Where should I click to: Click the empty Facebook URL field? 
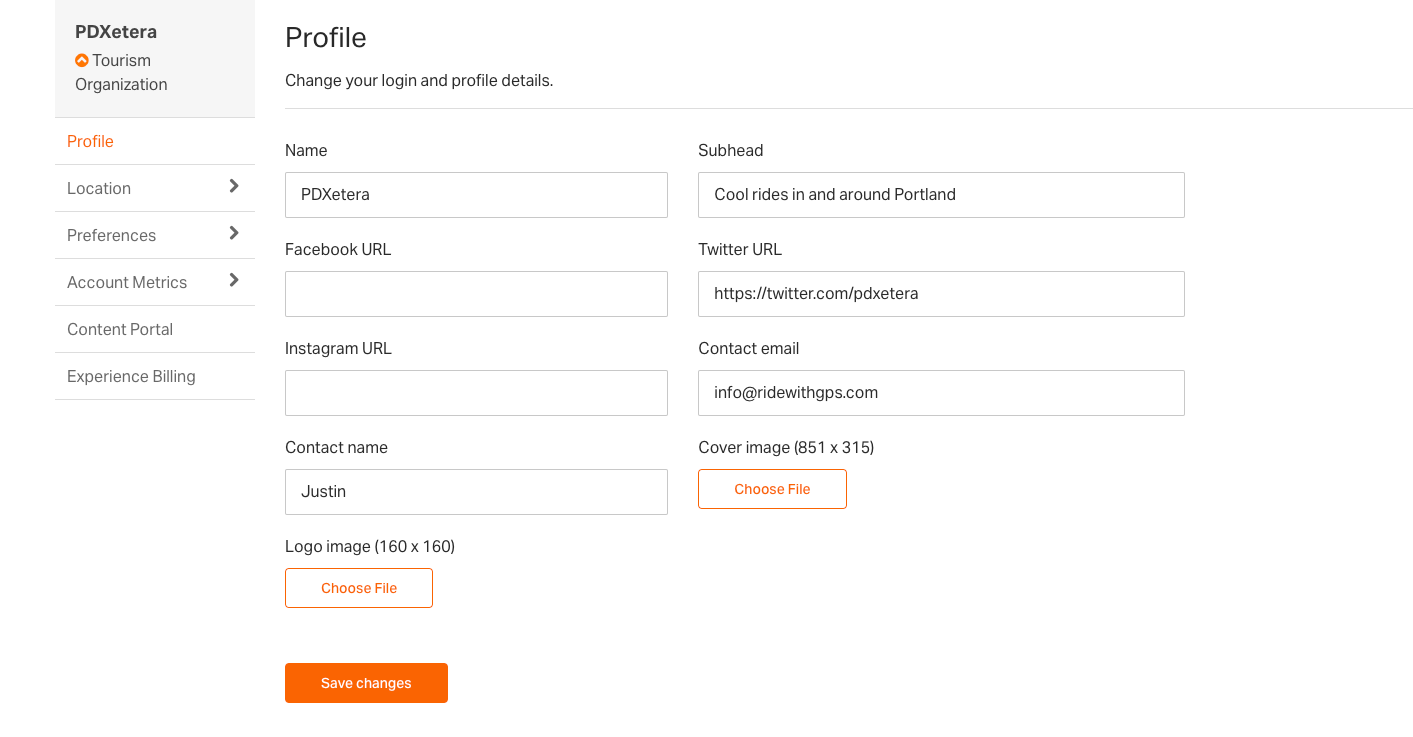tap(476, 294)
